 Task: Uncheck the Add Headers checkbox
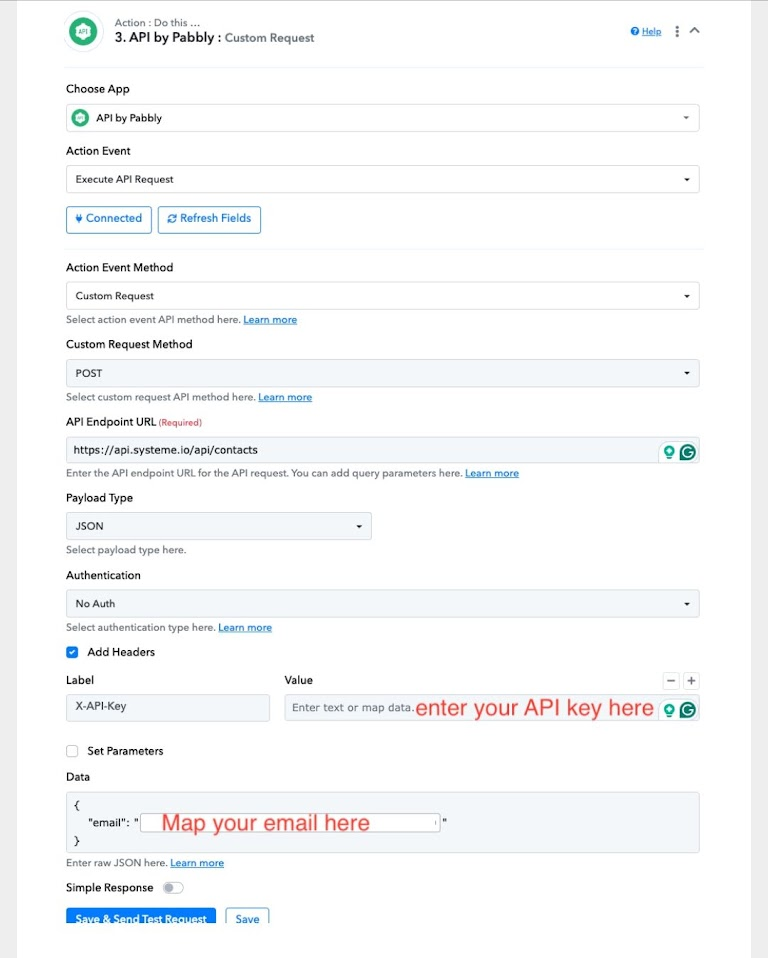click(x=72, y=652)
